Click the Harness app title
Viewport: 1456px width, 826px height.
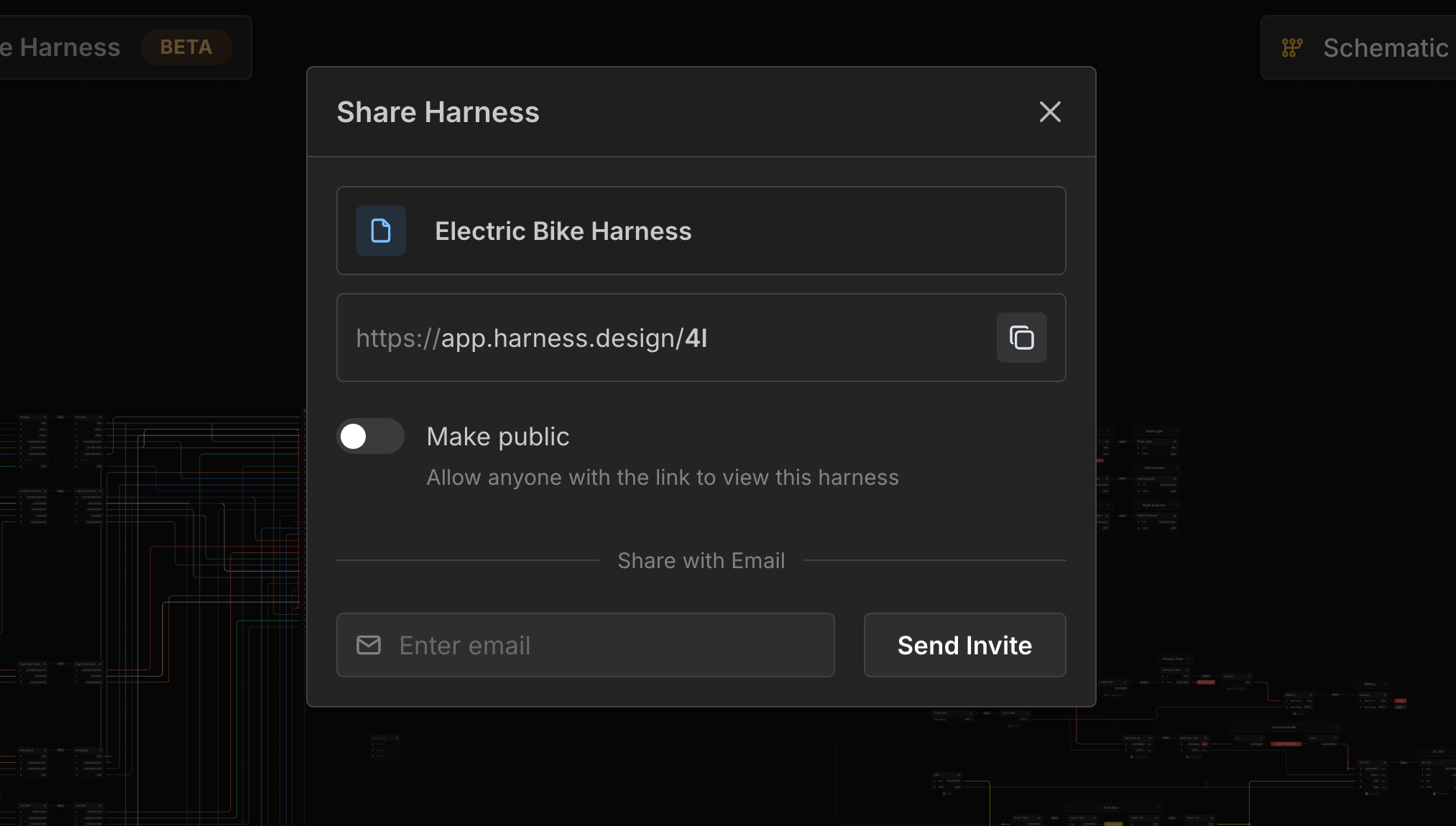coord(68,47)
